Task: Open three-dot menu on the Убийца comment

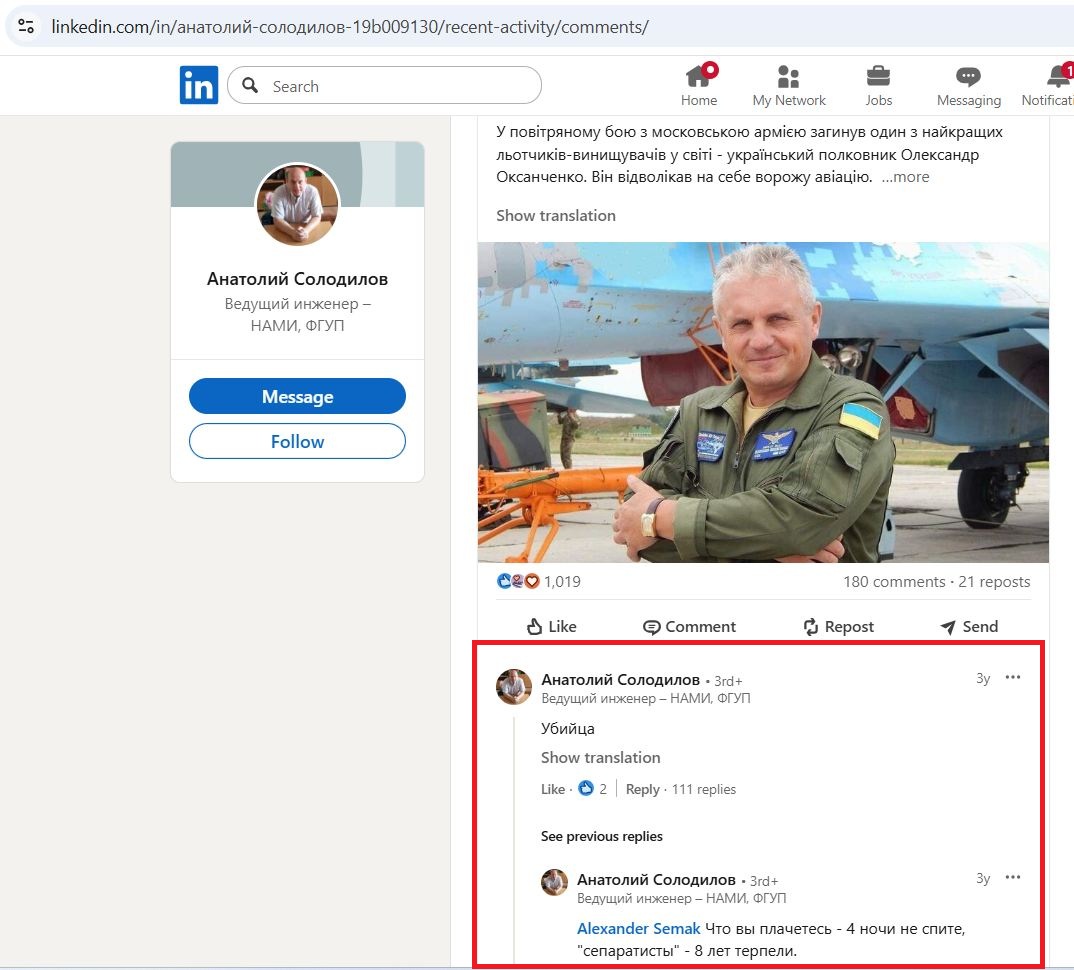Action: tap(1013, 677)
